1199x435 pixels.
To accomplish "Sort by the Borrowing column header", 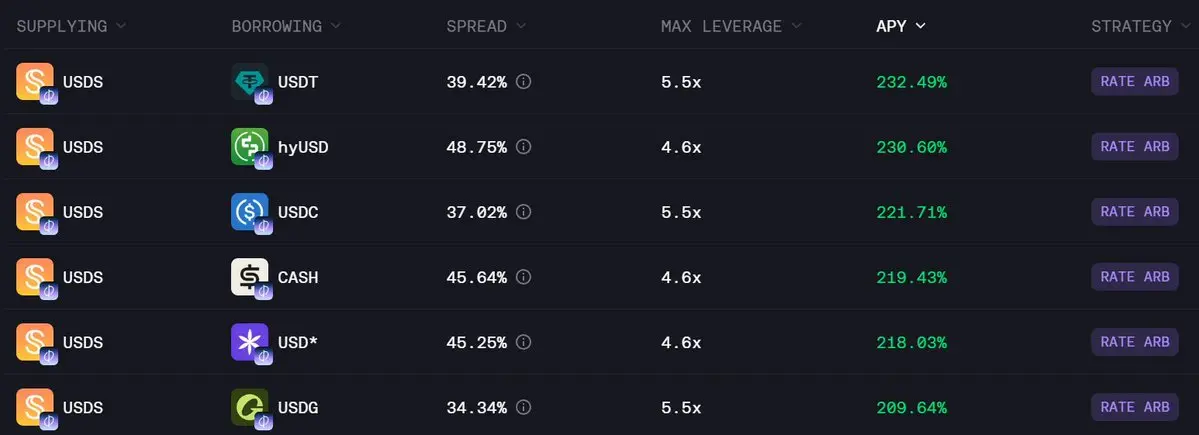I will 285,26.
